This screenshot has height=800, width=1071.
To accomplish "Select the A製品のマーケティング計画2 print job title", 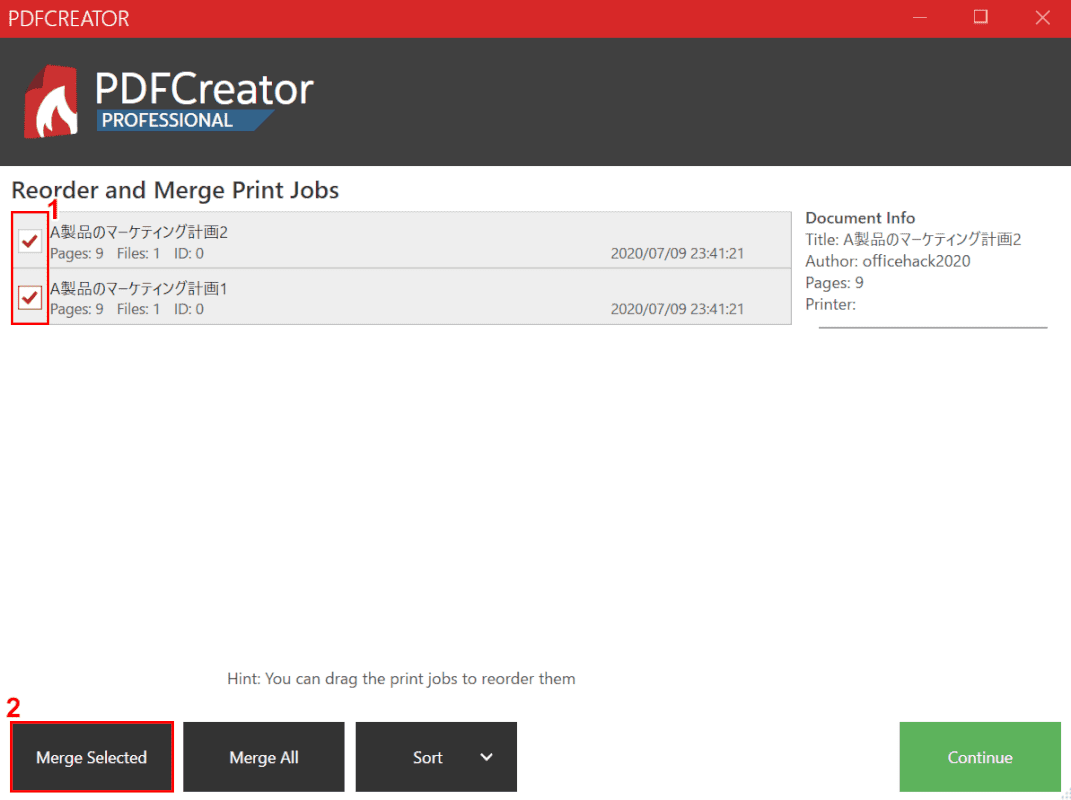I will click(139, 232).
